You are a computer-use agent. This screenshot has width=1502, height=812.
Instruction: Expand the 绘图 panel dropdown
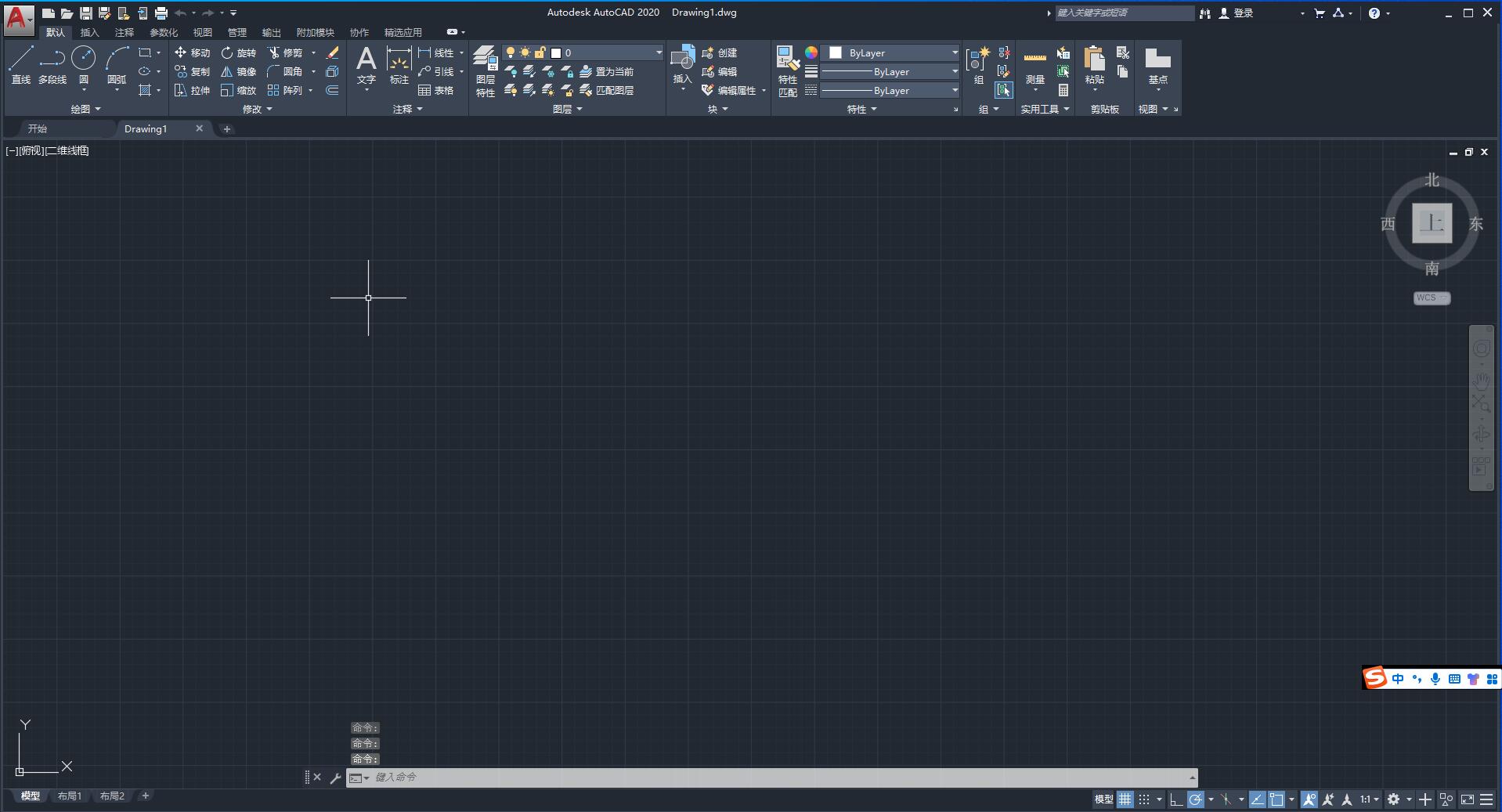[x=85, y=109]
